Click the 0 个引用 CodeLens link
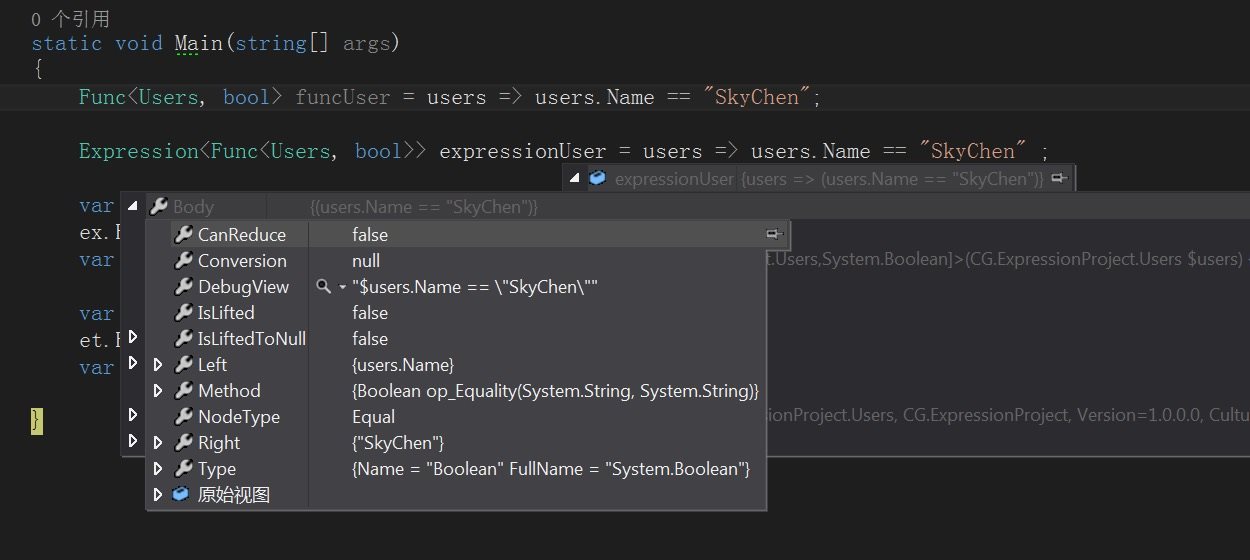 click(x=71, y=19)
